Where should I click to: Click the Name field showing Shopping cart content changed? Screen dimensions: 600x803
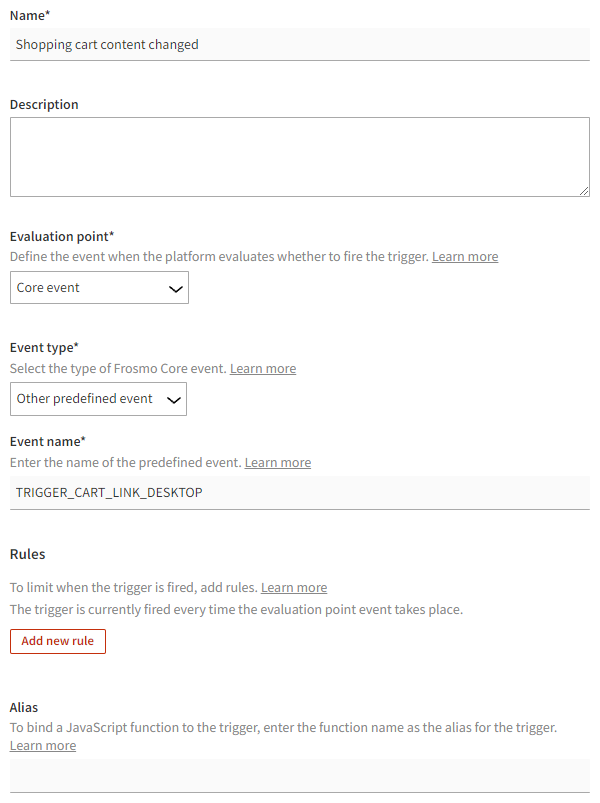(300, 44)
